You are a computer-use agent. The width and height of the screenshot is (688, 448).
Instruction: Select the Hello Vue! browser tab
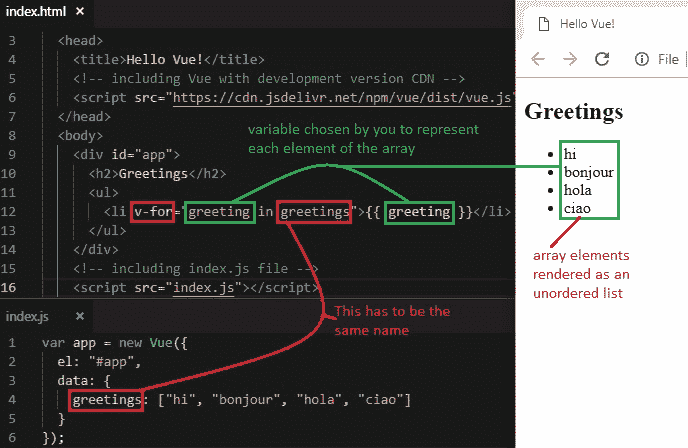[587, 24]
